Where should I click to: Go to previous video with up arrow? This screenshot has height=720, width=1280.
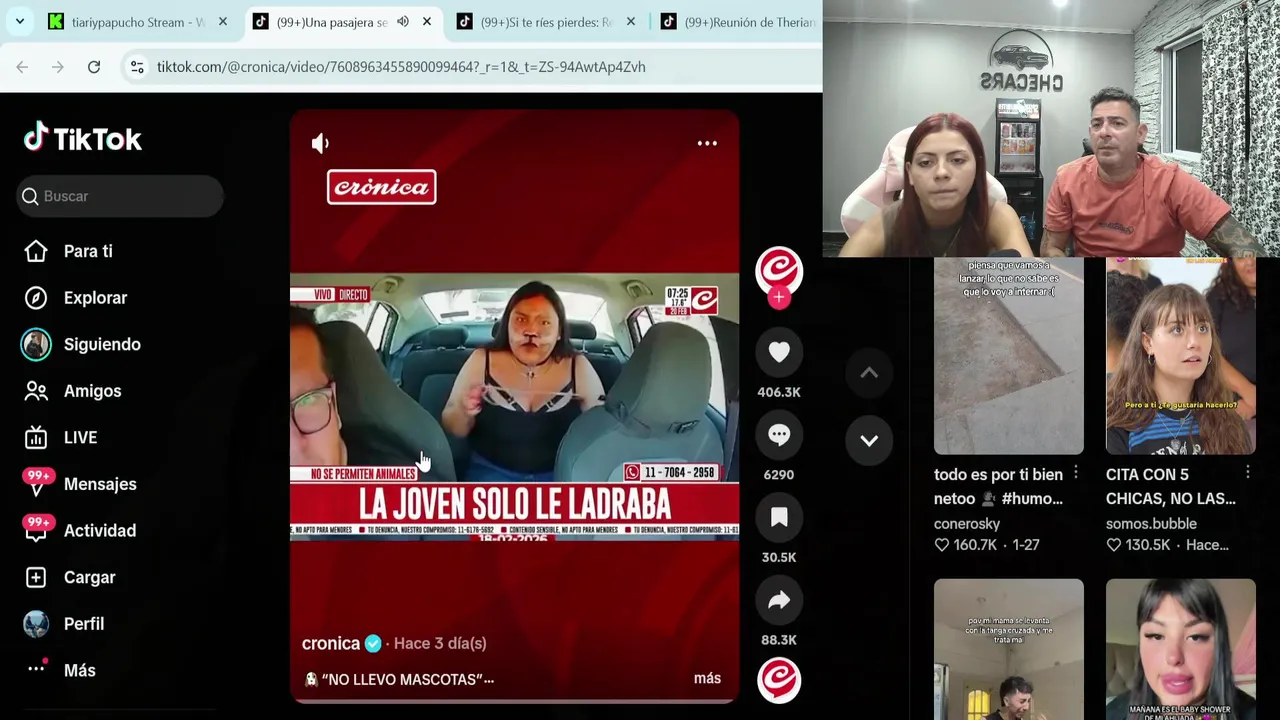869,373
